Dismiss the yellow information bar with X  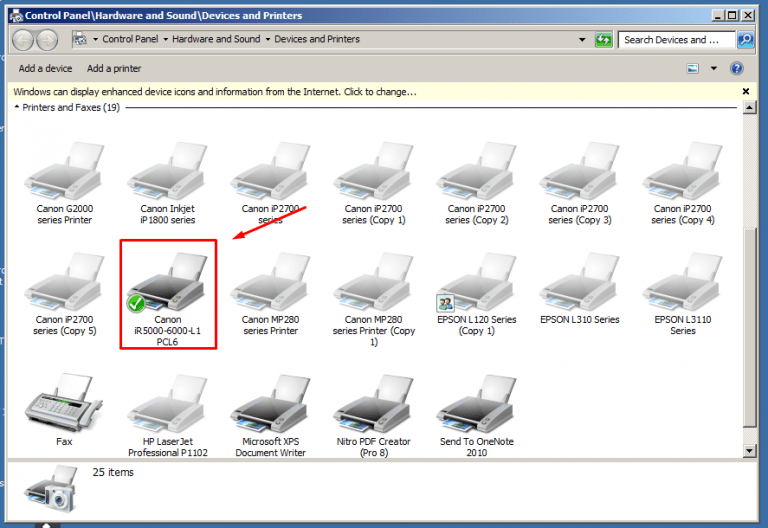[x=745, y=91]
